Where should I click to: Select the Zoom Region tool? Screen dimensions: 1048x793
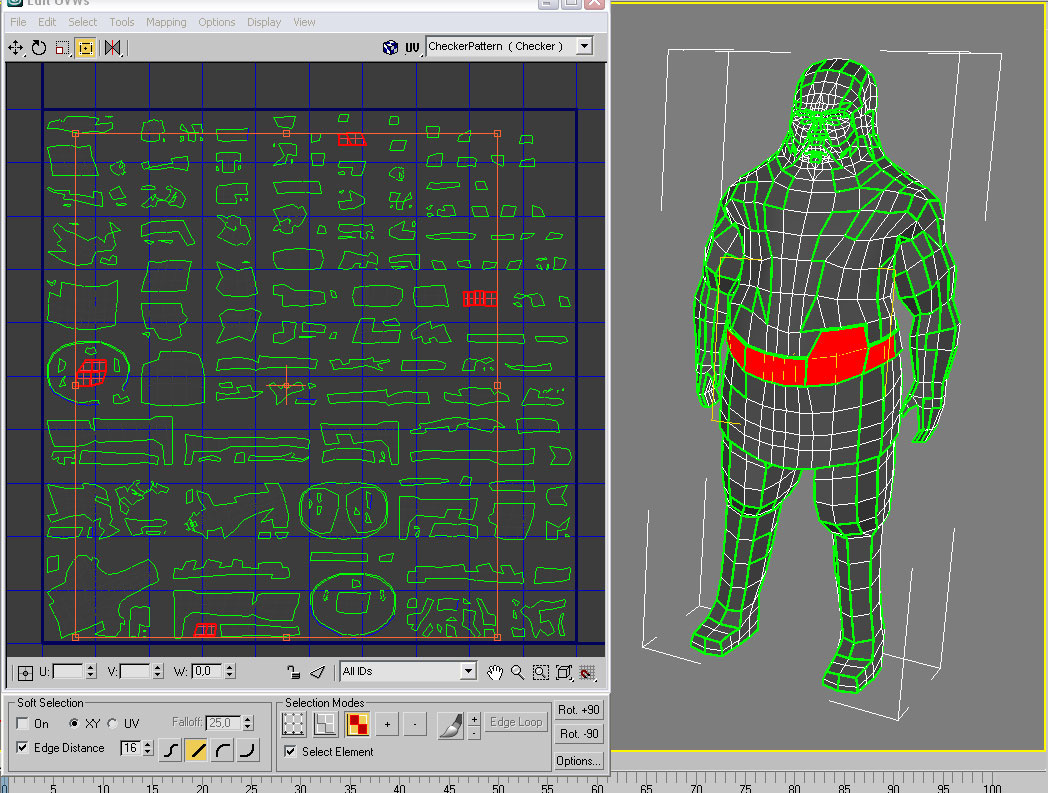tap(541, 672)
